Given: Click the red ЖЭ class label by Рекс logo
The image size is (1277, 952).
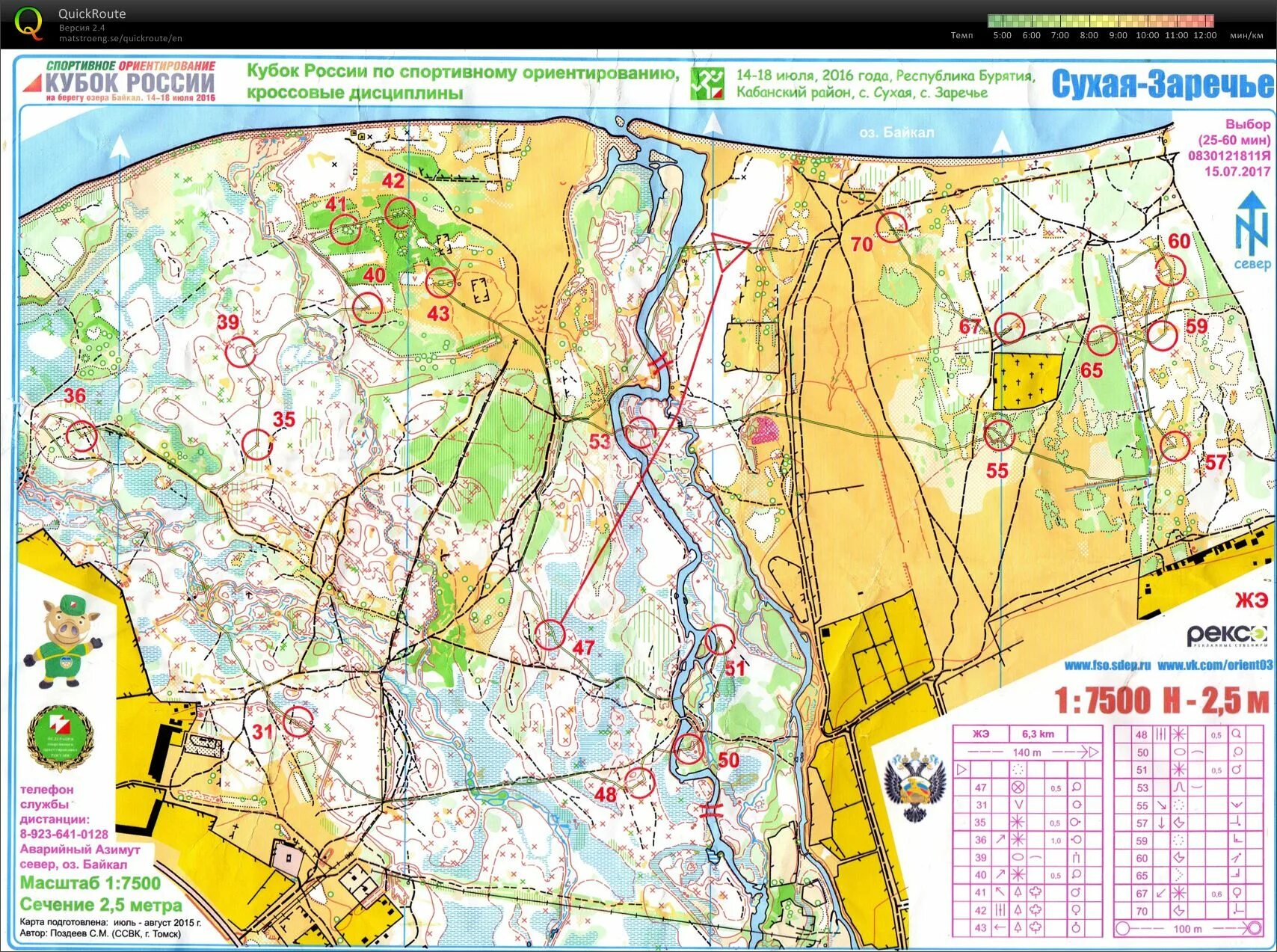Looking at the screenshot, I should pos(1252,601).
